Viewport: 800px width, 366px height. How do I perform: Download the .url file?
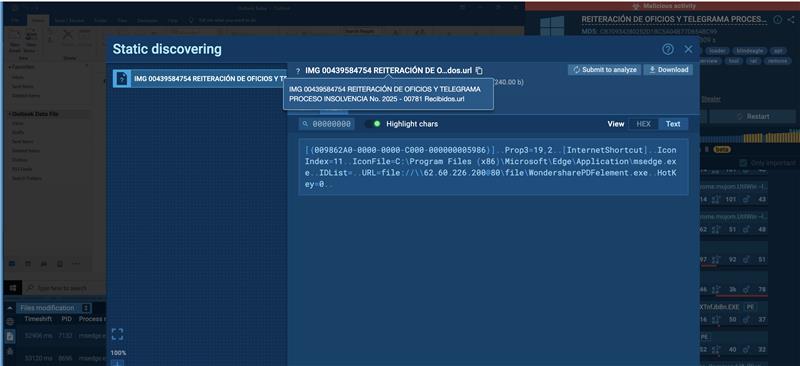coord(668,70)
